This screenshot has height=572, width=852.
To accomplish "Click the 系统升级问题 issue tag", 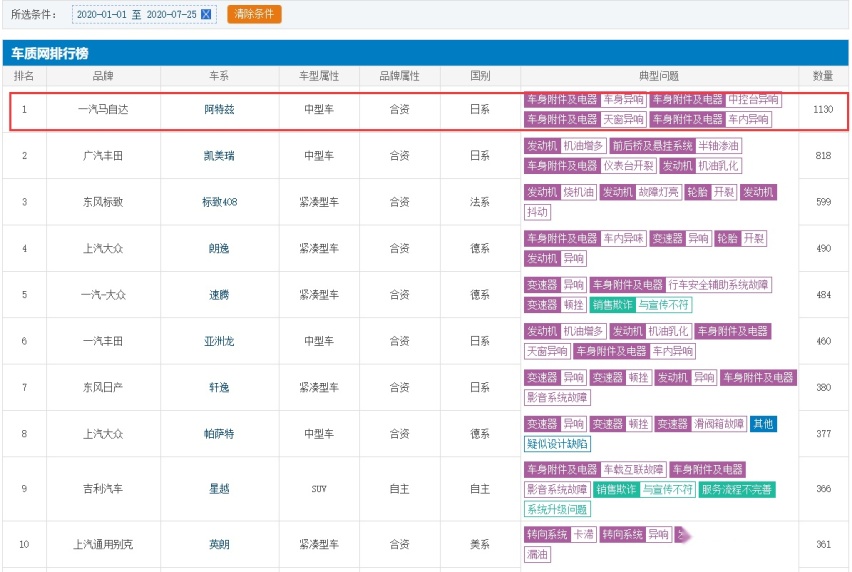I will tap(557, 510).
